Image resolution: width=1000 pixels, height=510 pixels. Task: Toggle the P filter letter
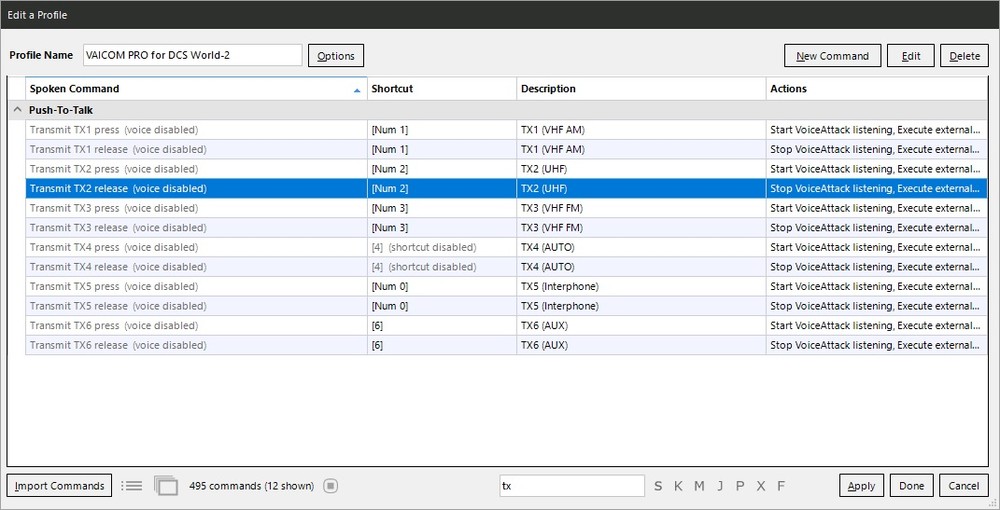click(x=740, y=486)
